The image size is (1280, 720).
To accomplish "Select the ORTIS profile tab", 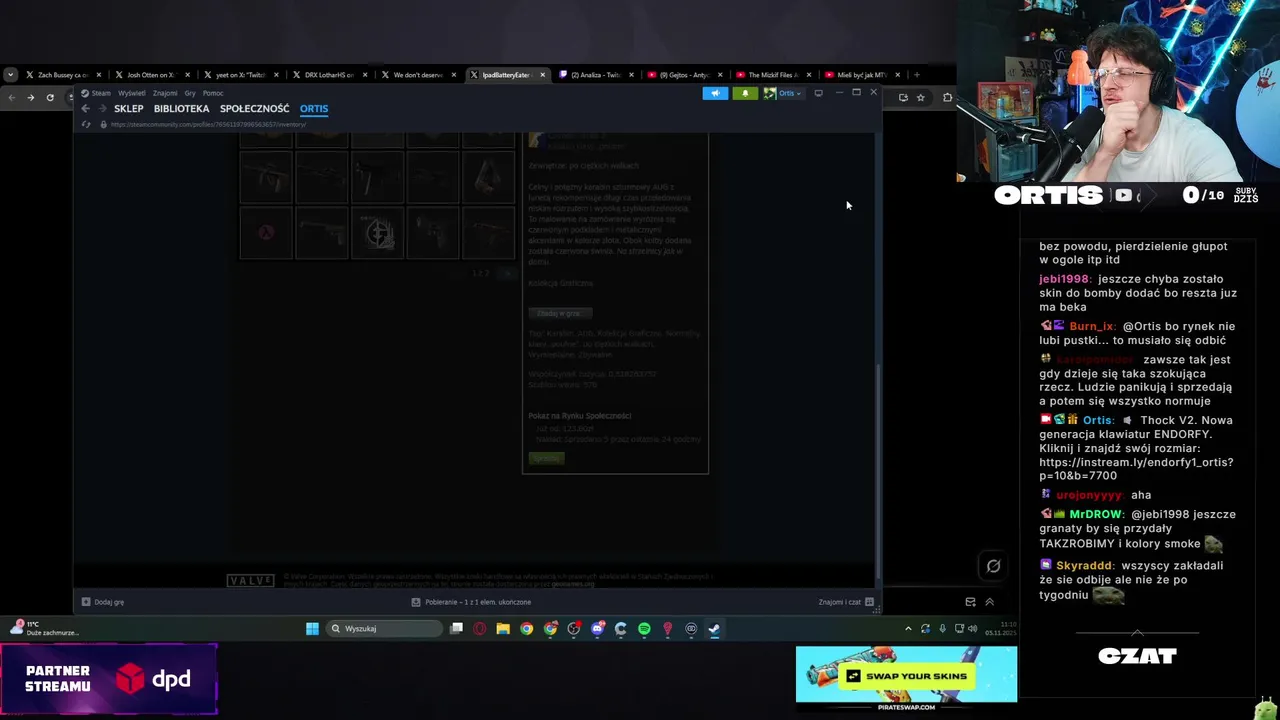I will coord(314,108).
